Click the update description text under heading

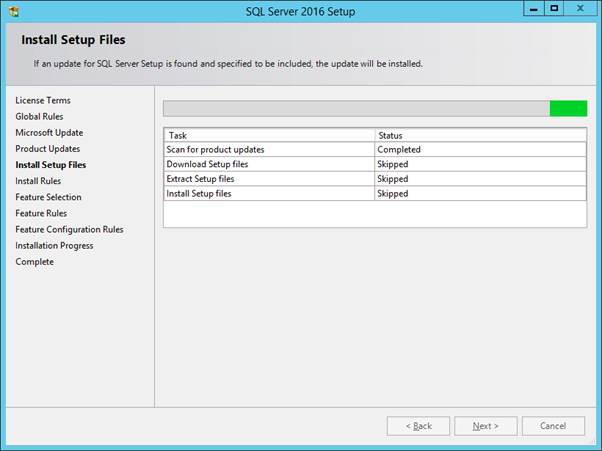coord(228,64)
